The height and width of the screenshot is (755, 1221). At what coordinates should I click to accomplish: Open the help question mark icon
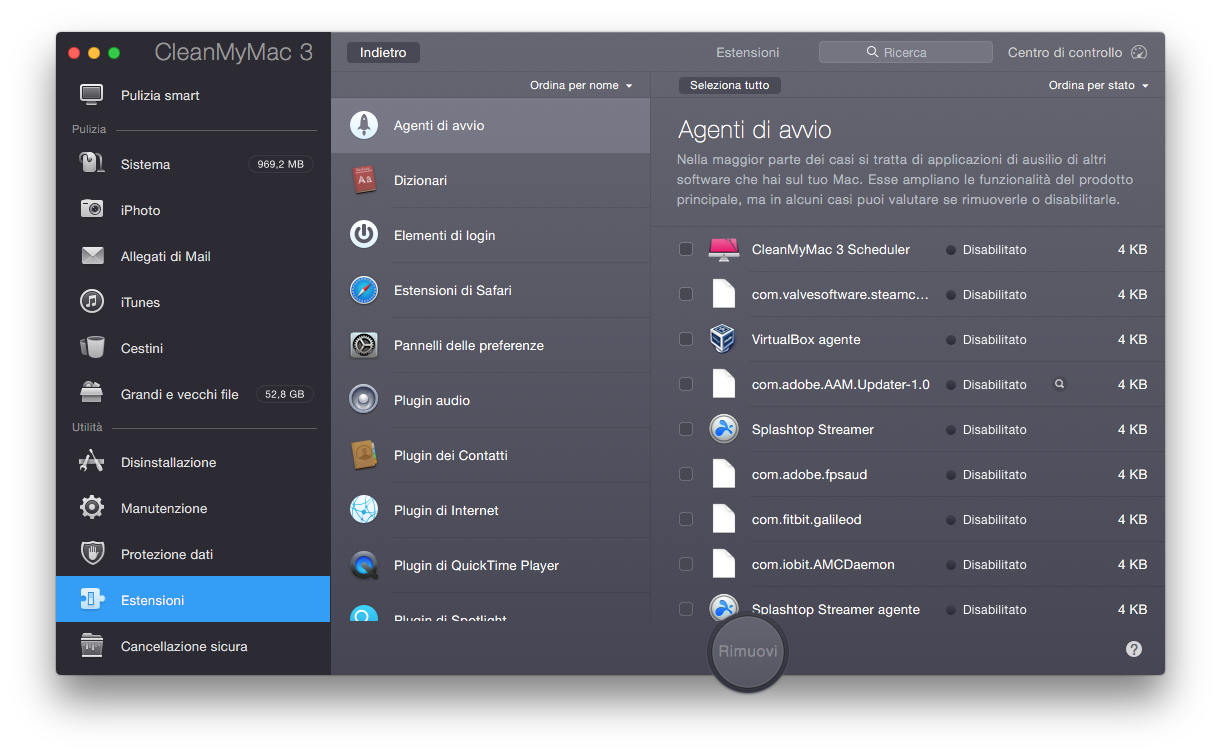coord(1133,649)
